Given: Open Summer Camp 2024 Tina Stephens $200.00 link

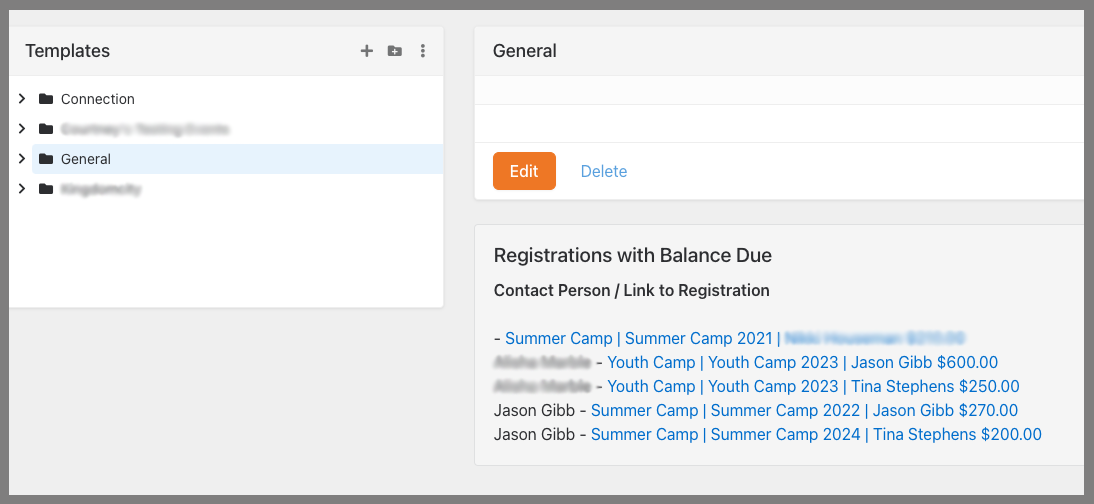Looking at the screenshot, I should (x=816, y=434).
